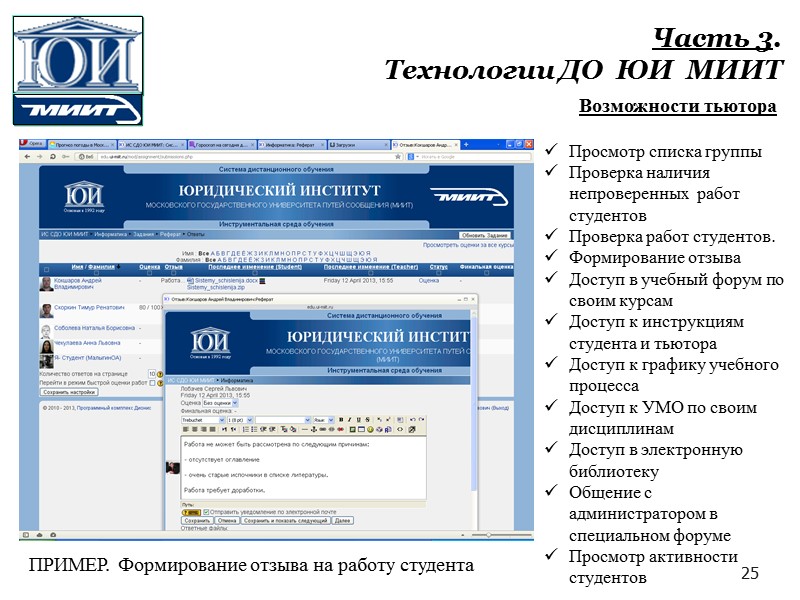This screenshot has width=800, height=600.
Task: Insert image via editor toolbar
Action: (x=353, y=430)
